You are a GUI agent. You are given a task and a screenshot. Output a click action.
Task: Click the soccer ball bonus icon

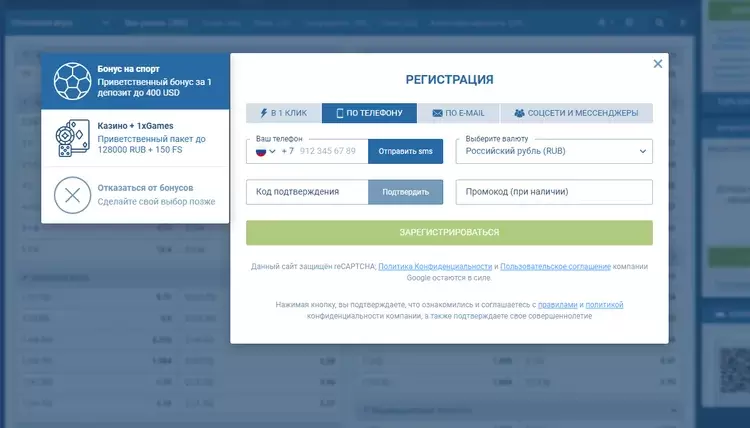click(72, 81)
